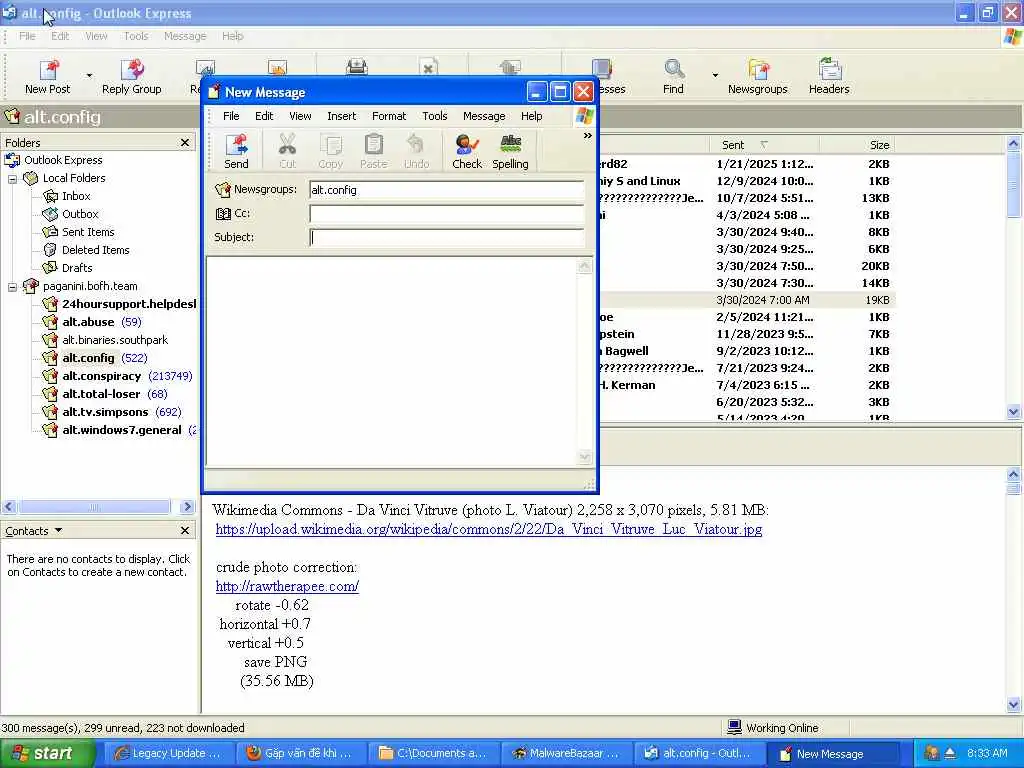Open the Sent Items folder
Viewport: 1024px width, 768px height.
click(x=88, y=232)
